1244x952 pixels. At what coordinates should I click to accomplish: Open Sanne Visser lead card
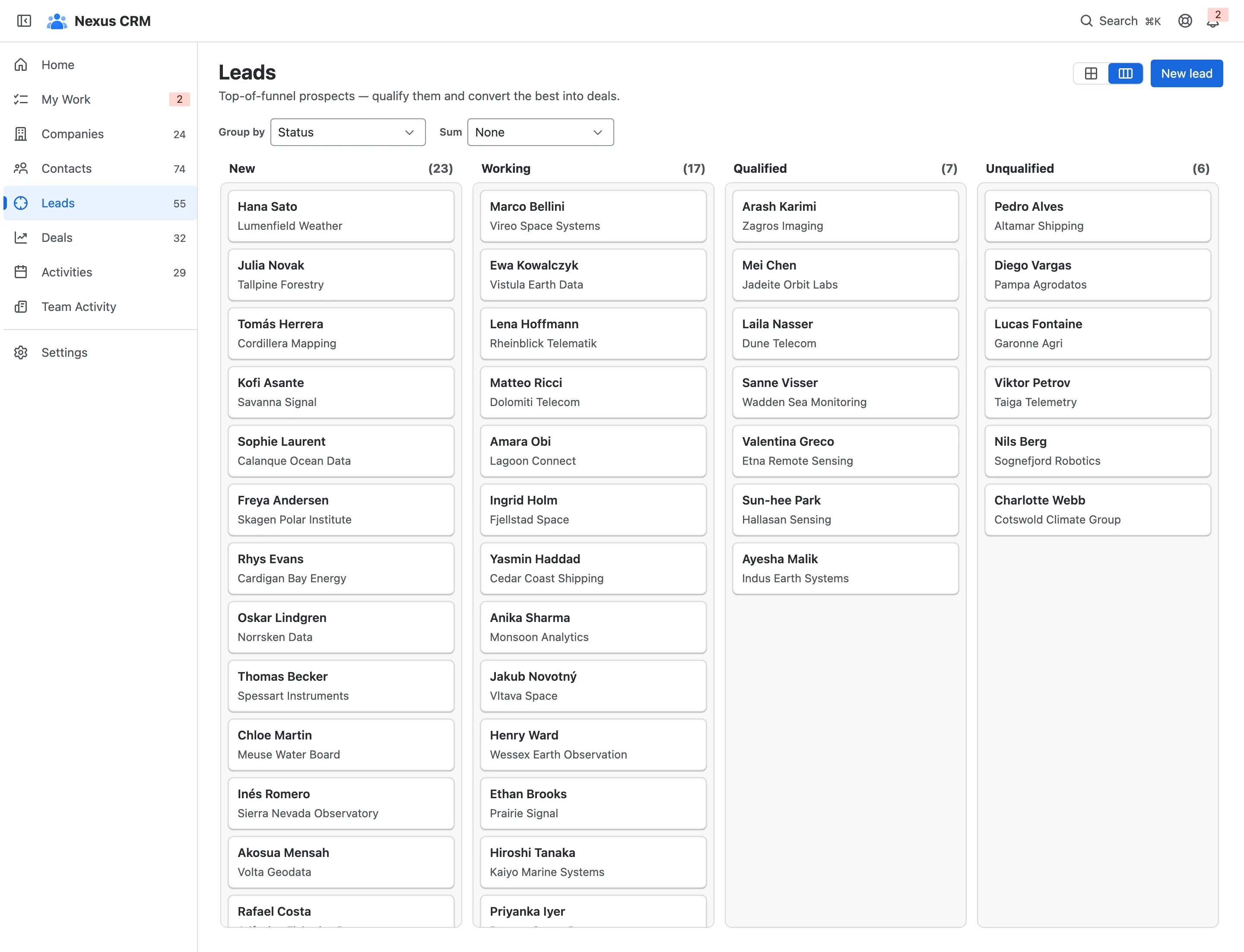point(846,392)
